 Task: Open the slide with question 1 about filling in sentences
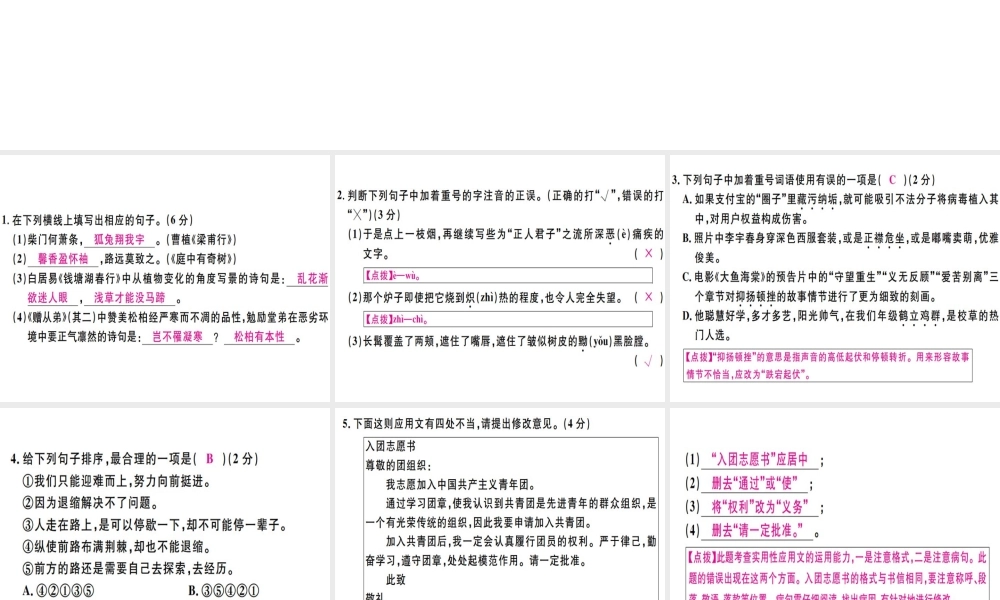(165, 278)
